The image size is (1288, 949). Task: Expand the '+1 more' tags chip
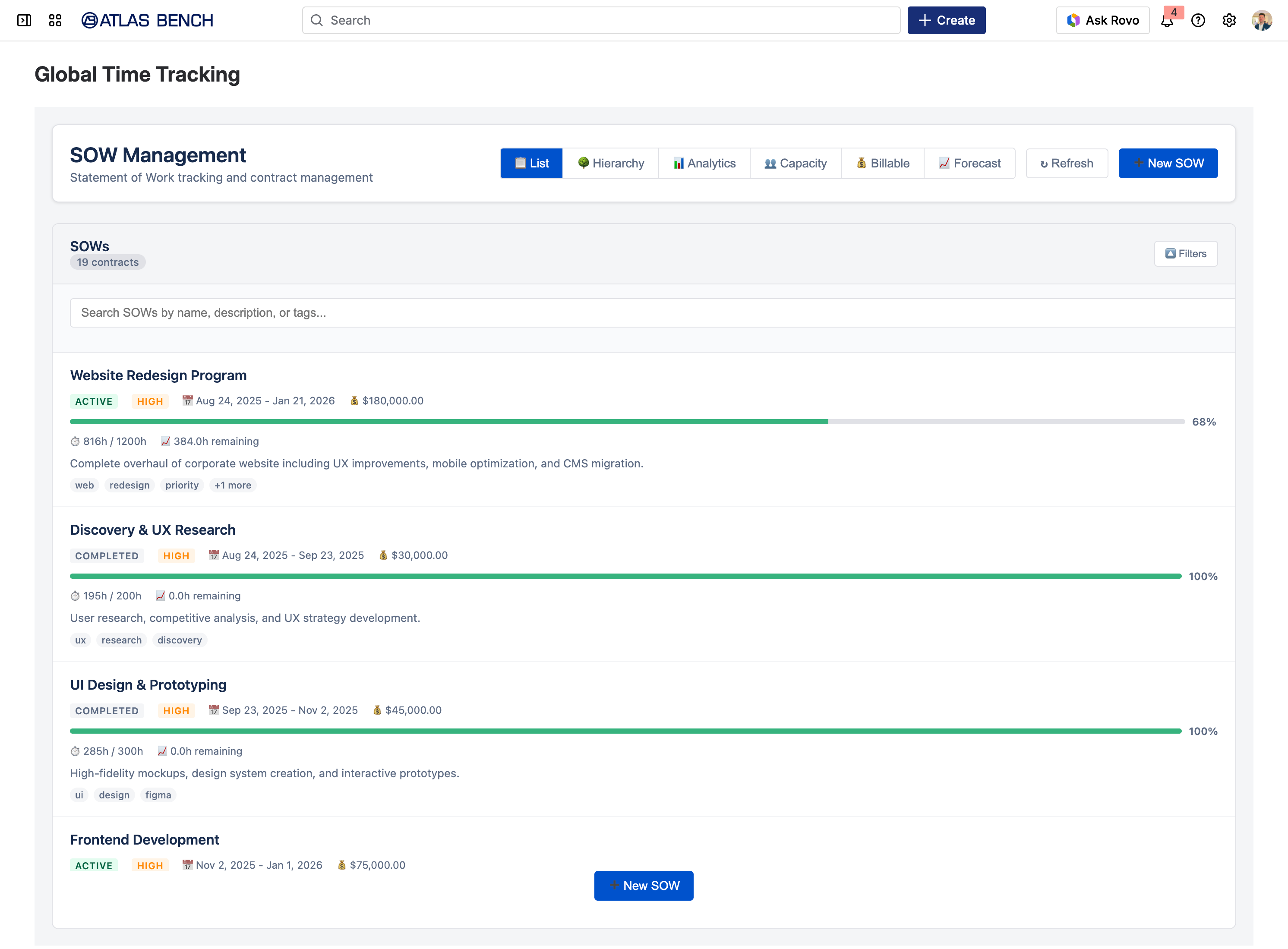(x=233, y=486)
